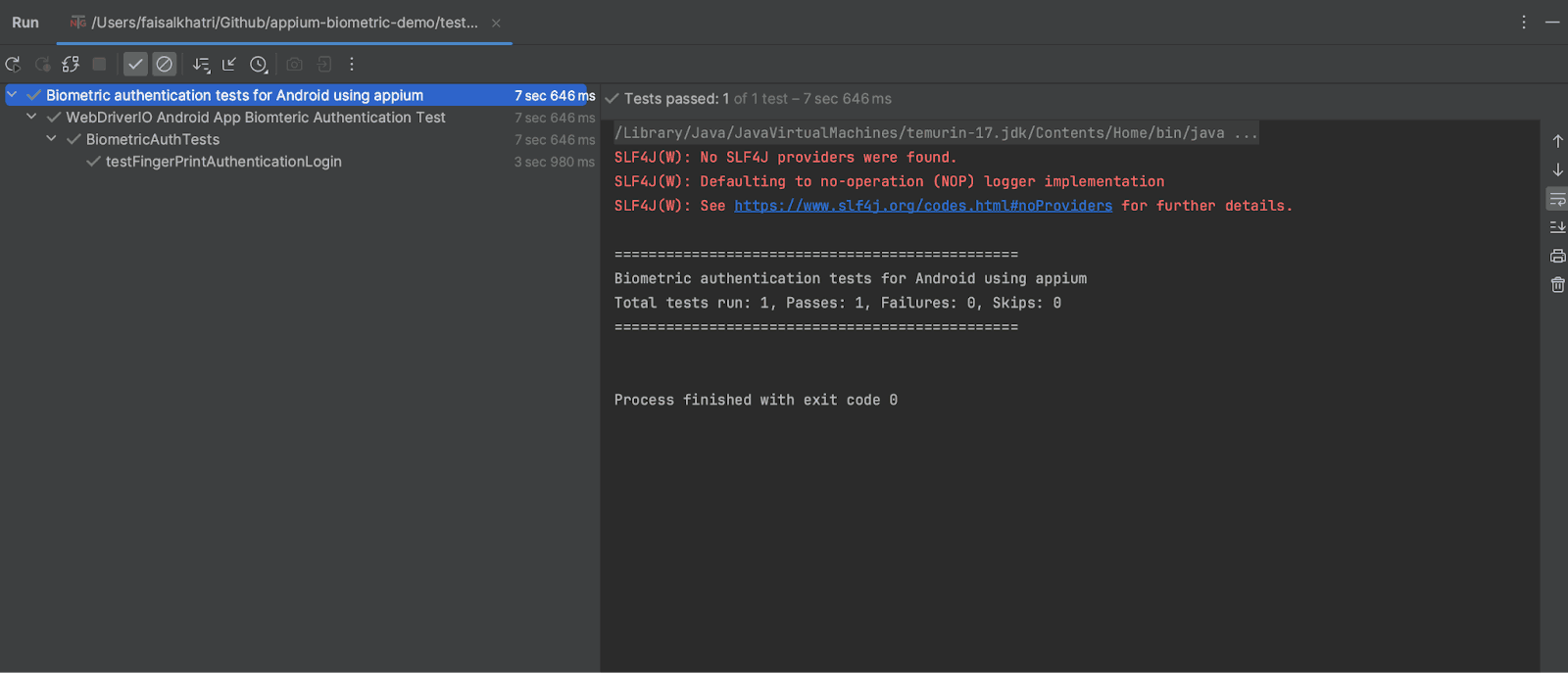Click the Rerun tests icon
Image resolution: width=1568 pixels, height=673 pixels.
pyautogui.click(x=13, y=64)
